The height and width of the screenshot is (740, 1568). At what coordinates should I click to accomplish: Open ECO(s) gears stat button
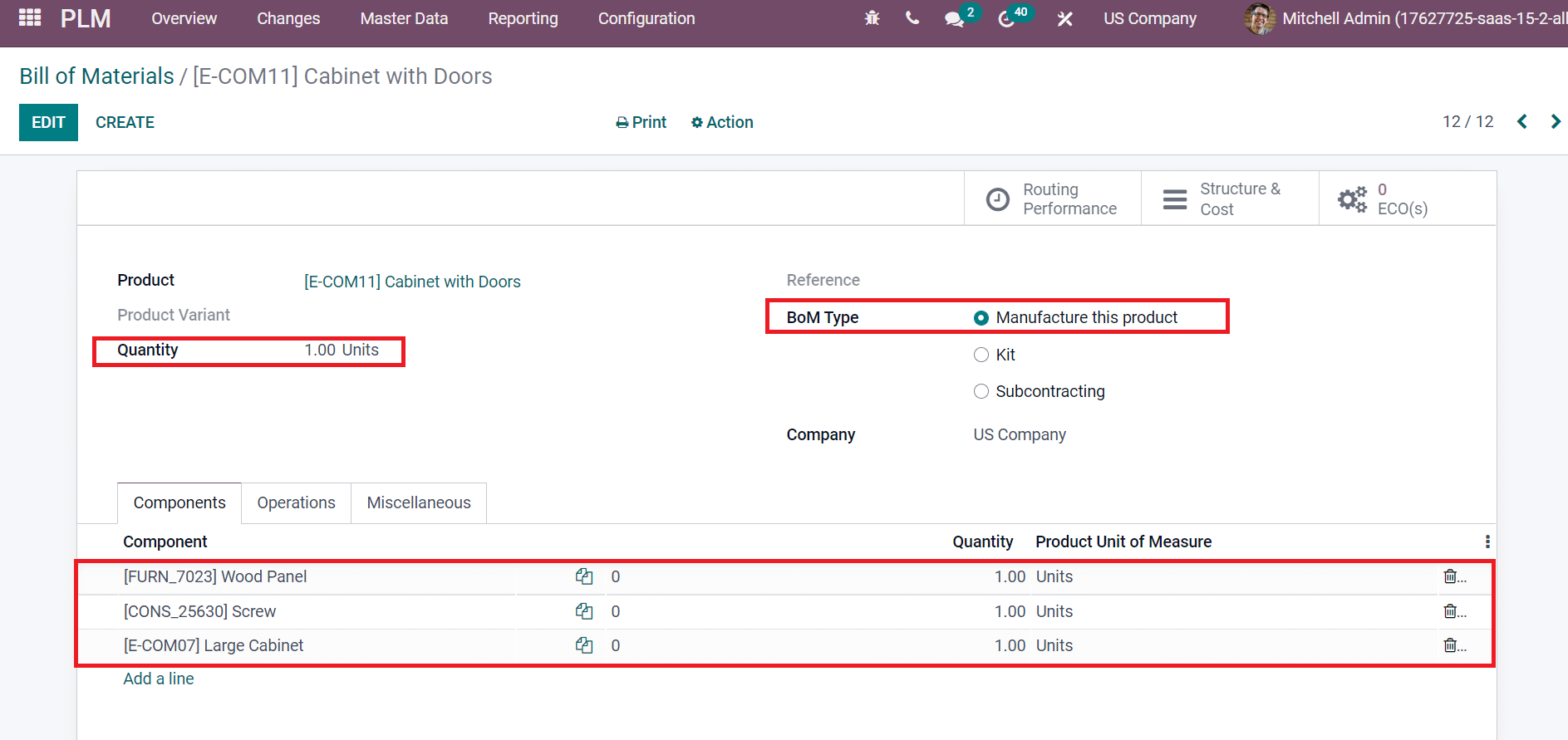coord(1407,198)
